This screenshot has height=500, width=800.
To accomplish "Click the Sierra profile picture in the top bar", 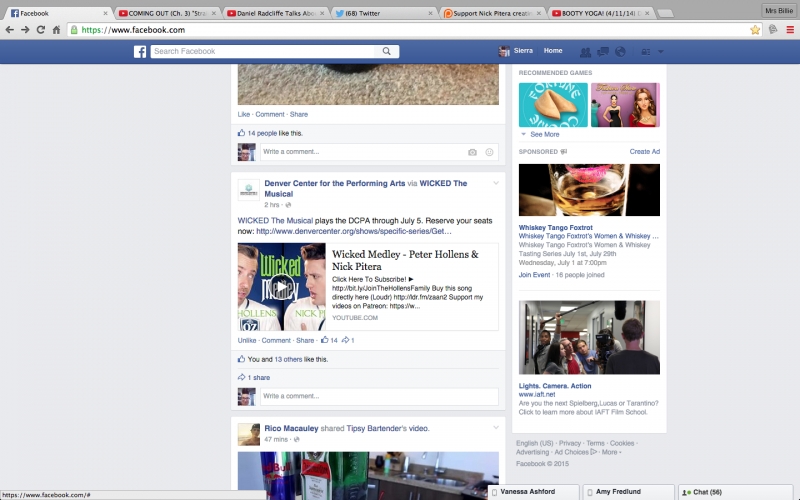I will 504,51.
